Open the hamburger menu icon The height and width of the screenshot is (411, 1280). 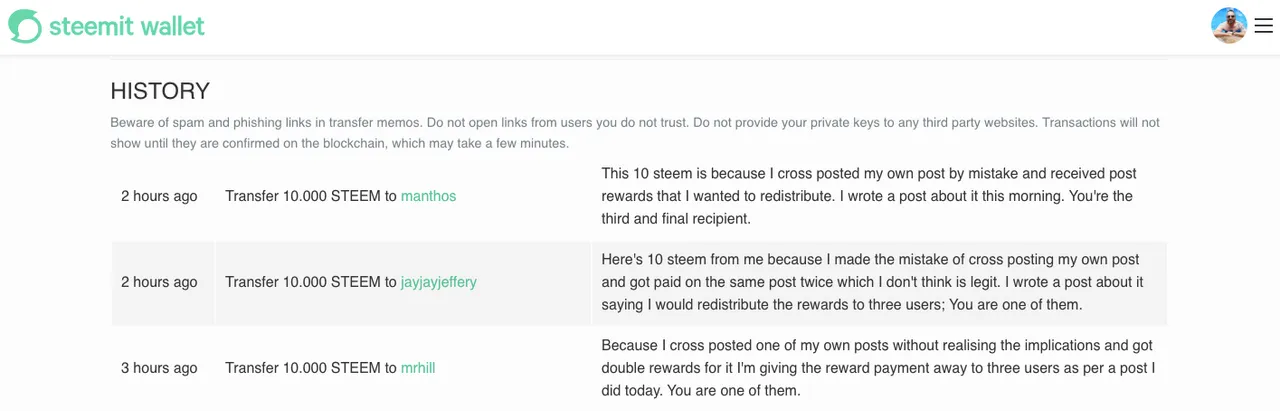pyautogui.click(x=1263, y=26)
